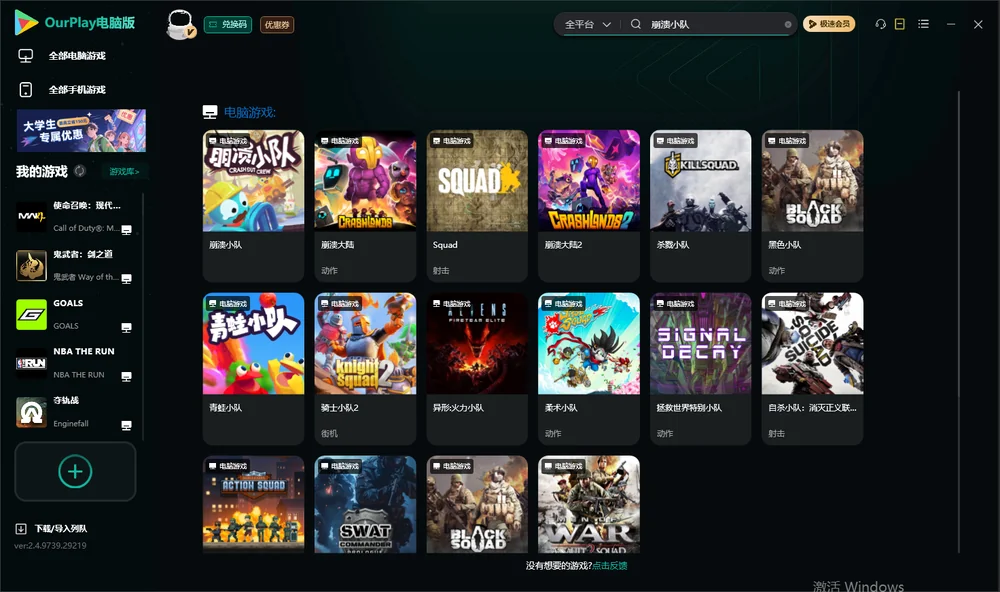This screenshot has height=592, width=1000.
Task: Open the 异形火力小队 Aliens card
Action: [477, 368]
